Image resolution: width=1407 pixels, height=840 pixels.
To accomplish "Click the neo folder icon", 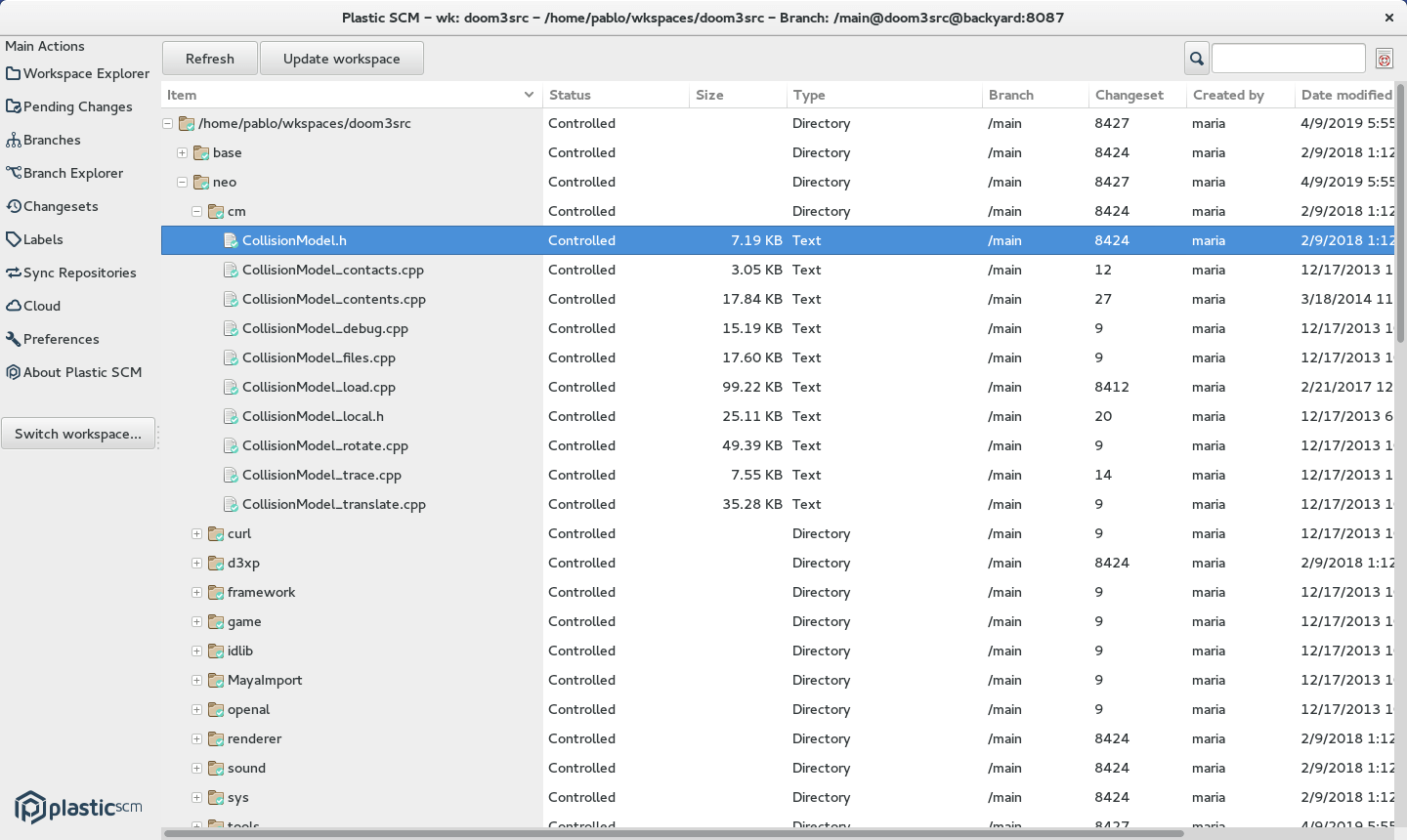I will (201, 182).
